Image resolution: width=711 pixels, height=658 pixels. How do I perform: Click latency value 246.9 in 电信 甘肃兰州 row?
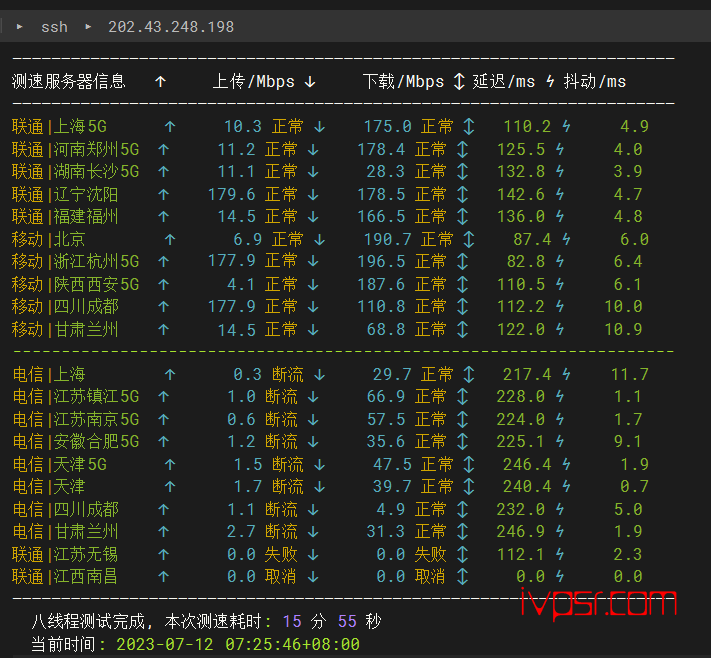[521, 531]
